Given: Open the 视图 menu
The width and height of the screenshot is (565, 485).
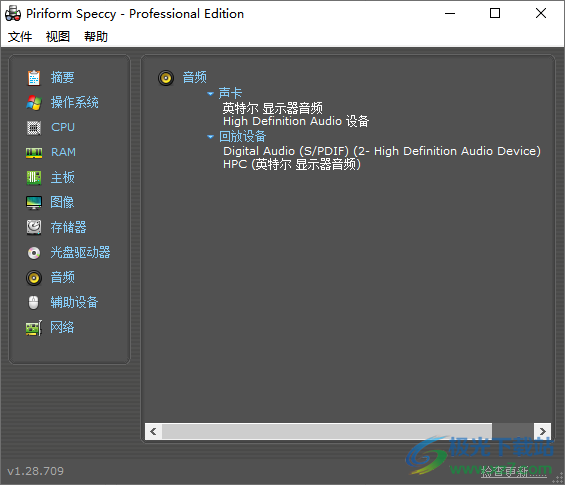Looking at the screenshot, I should [x=58, y=36].
